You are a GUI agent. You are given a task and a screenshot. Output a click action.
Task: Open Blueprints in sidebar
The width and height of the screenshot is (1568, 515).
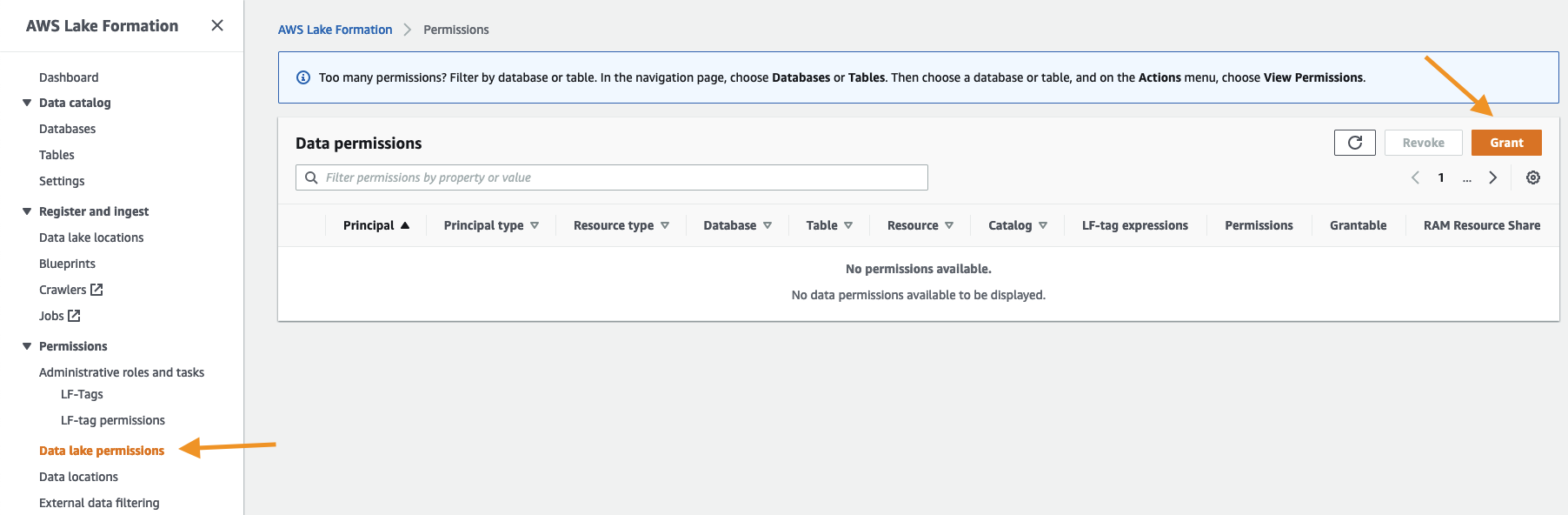[x=67, y=264]
